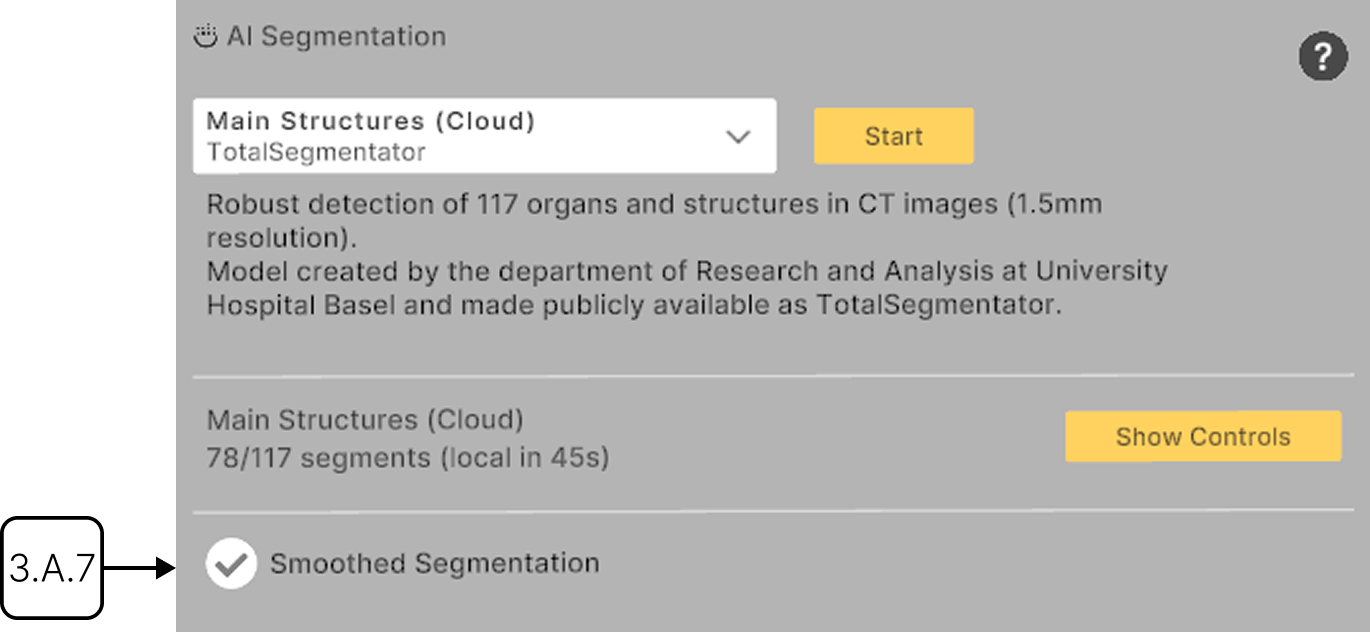This screenshot has width=1370, height=632.
Task: Expand the model dropdown chevron arrow
Action: (x=738, y=137)
